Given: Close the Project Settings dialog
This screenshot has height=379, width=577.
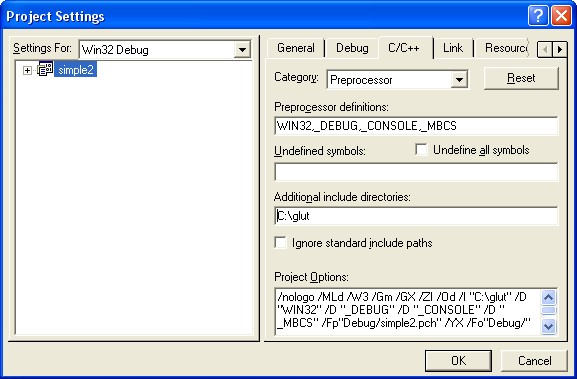Looking at the screenshot, I should click(561, 16).
